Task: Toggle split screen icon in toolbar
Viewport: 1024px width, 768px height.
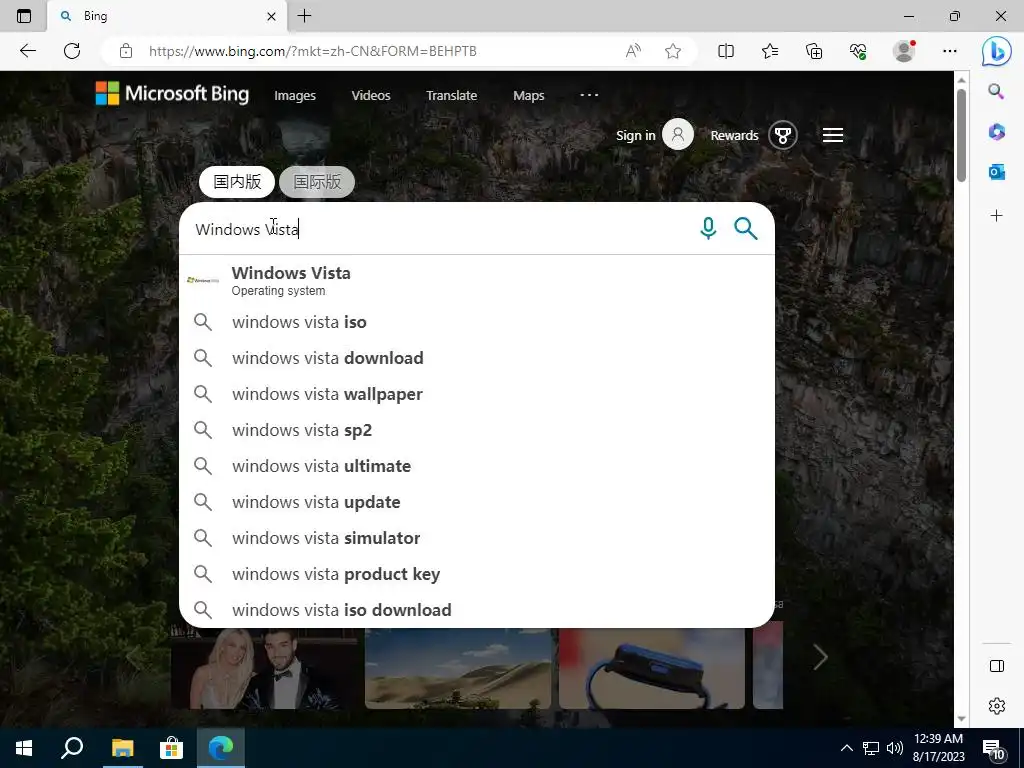Action: (726, 51)
